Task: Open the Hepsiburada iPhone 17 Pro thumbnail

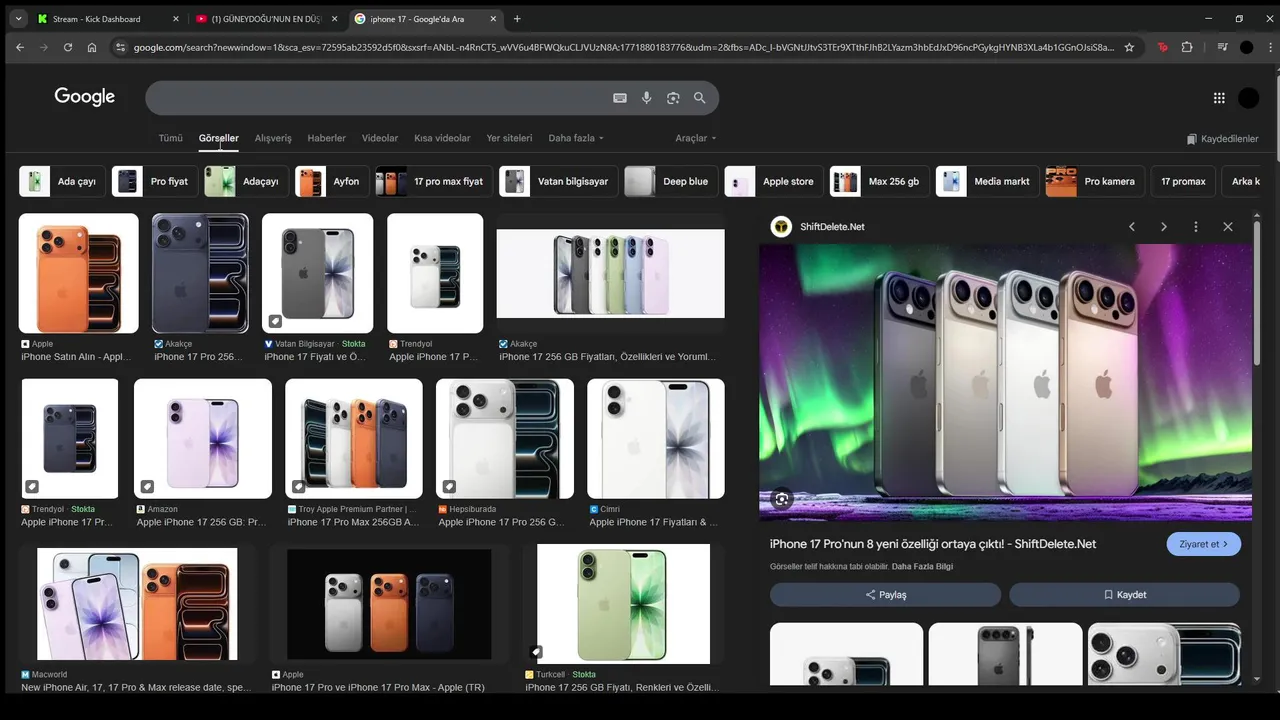Action: pyautogui.click(x=505, y=438)
